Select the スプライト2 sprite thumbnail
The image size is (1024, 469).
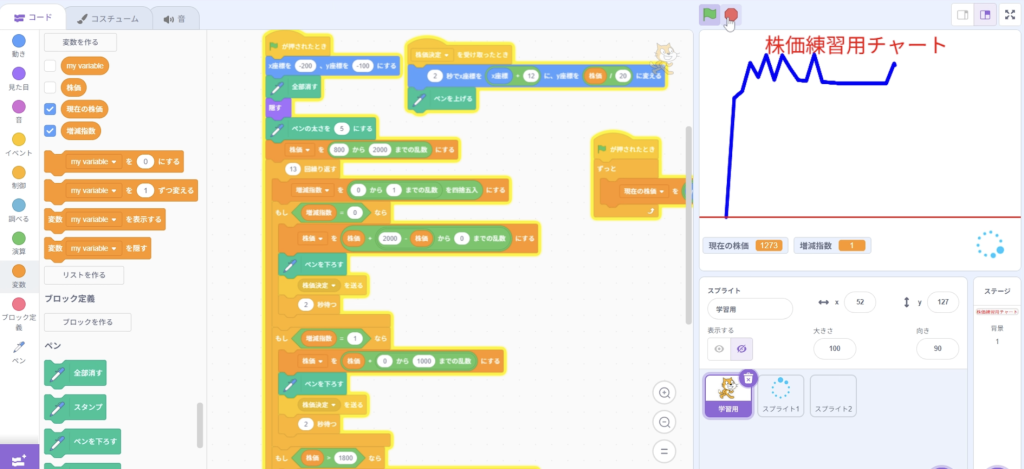click(833, 396)
